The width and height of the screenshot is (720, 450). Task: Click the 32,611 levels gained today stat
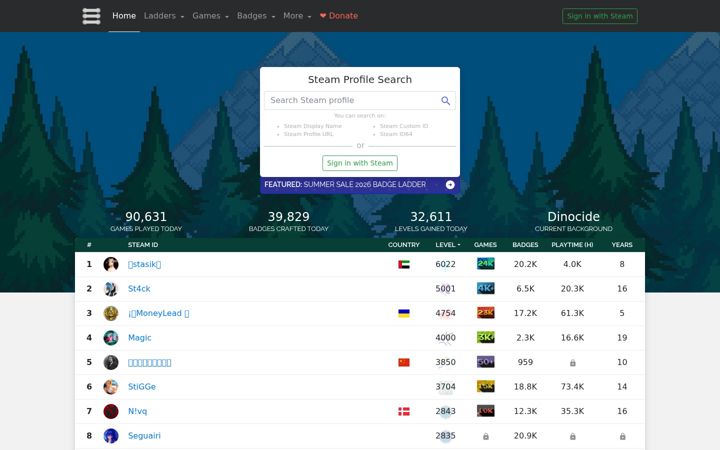(431, 221)
